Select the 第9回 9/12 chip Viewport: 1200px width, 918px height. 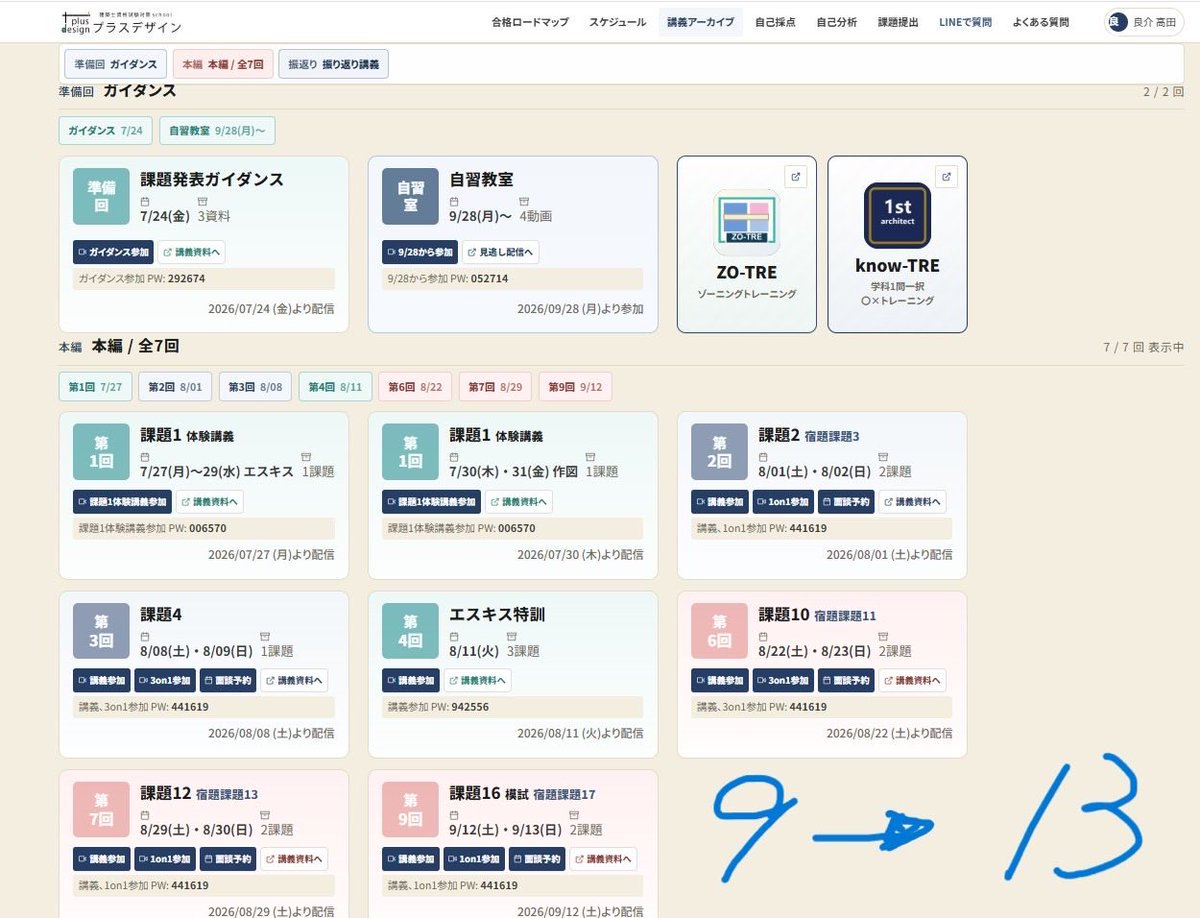coord(575,387)
